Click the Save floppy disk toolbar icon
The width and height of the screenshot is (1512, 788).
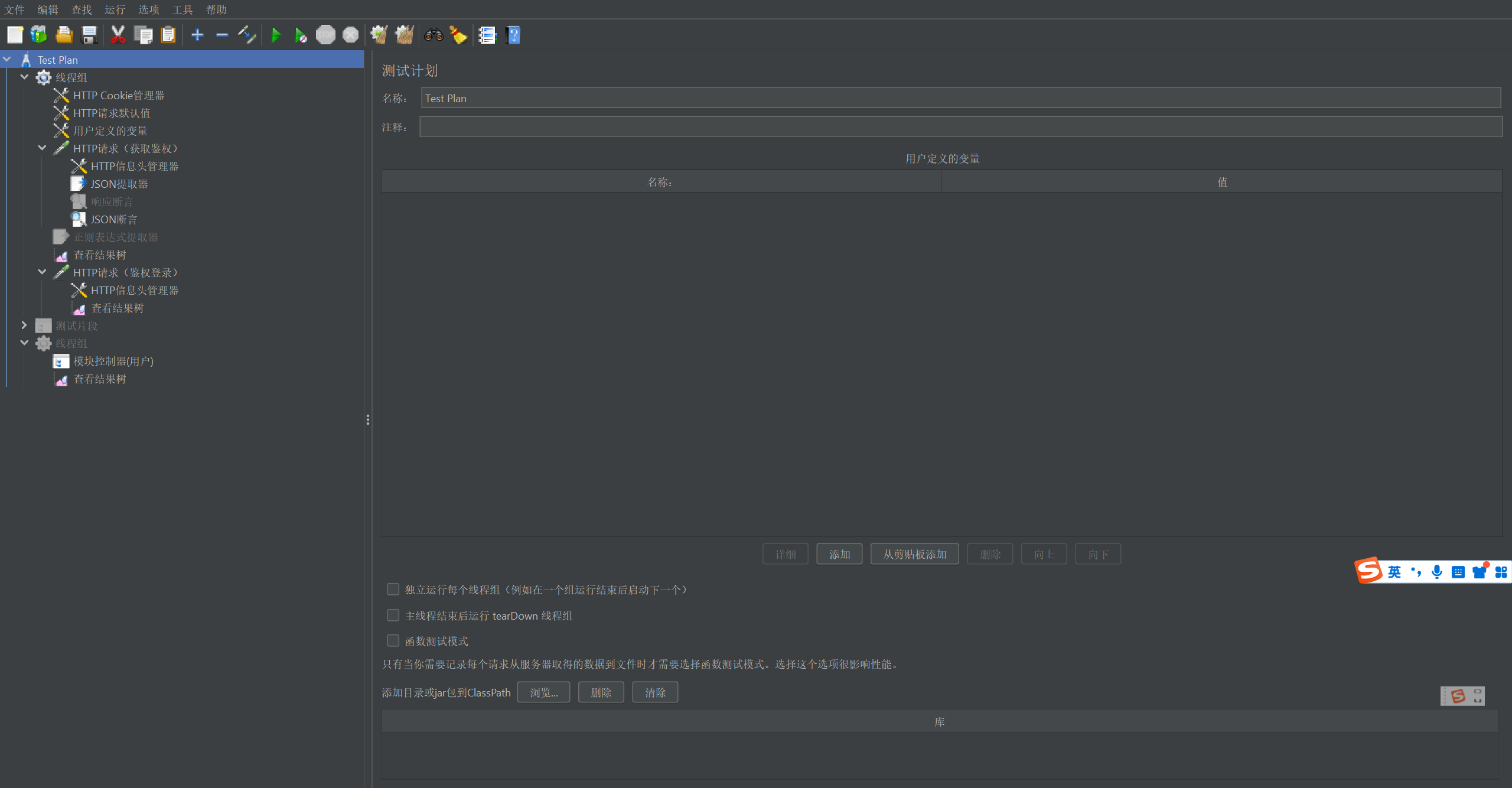tap(89, 35)
